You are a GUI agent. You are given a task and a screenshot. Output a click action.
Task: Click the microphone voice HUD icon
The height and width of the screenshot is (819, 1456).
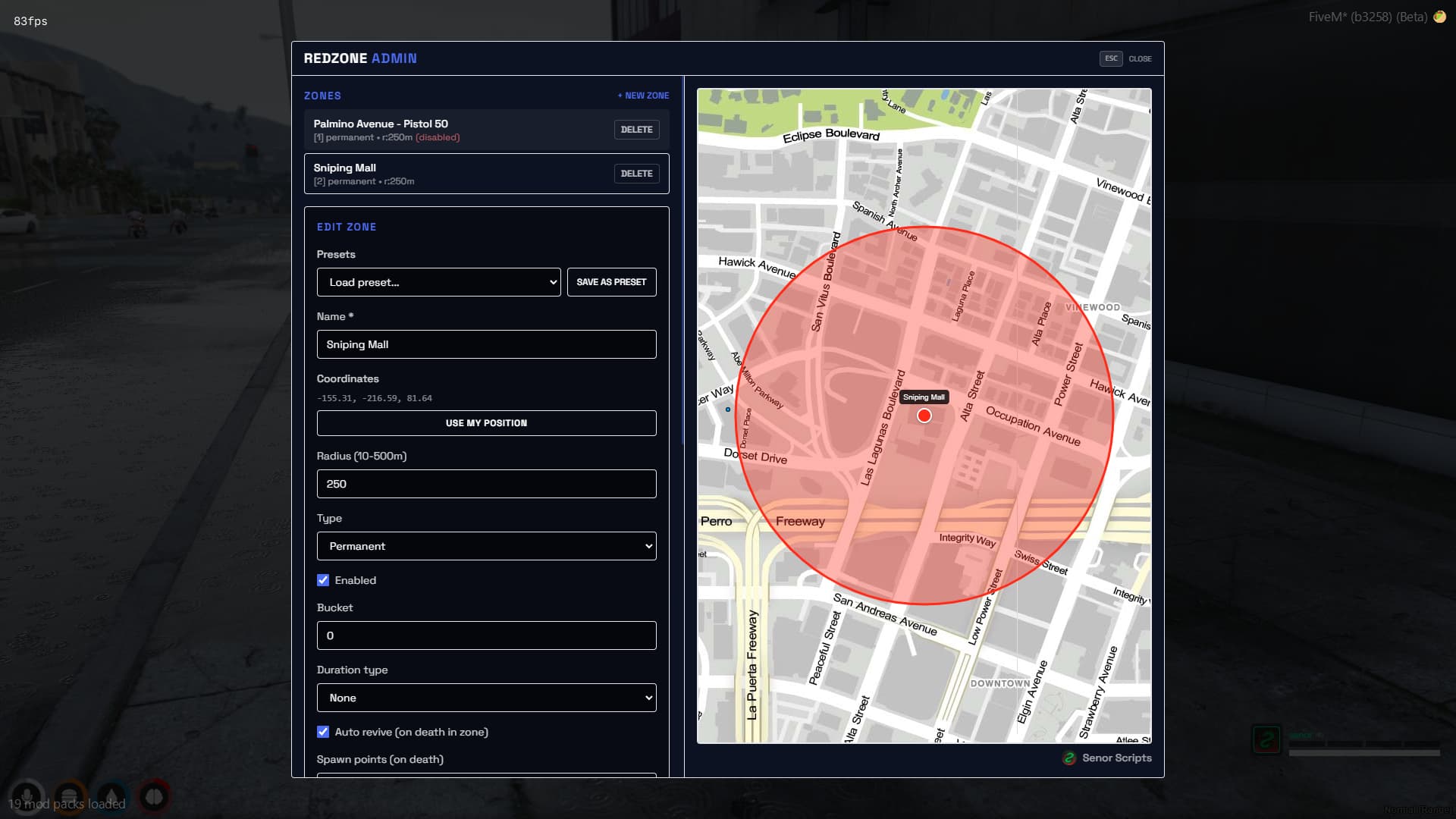(27, 797)
